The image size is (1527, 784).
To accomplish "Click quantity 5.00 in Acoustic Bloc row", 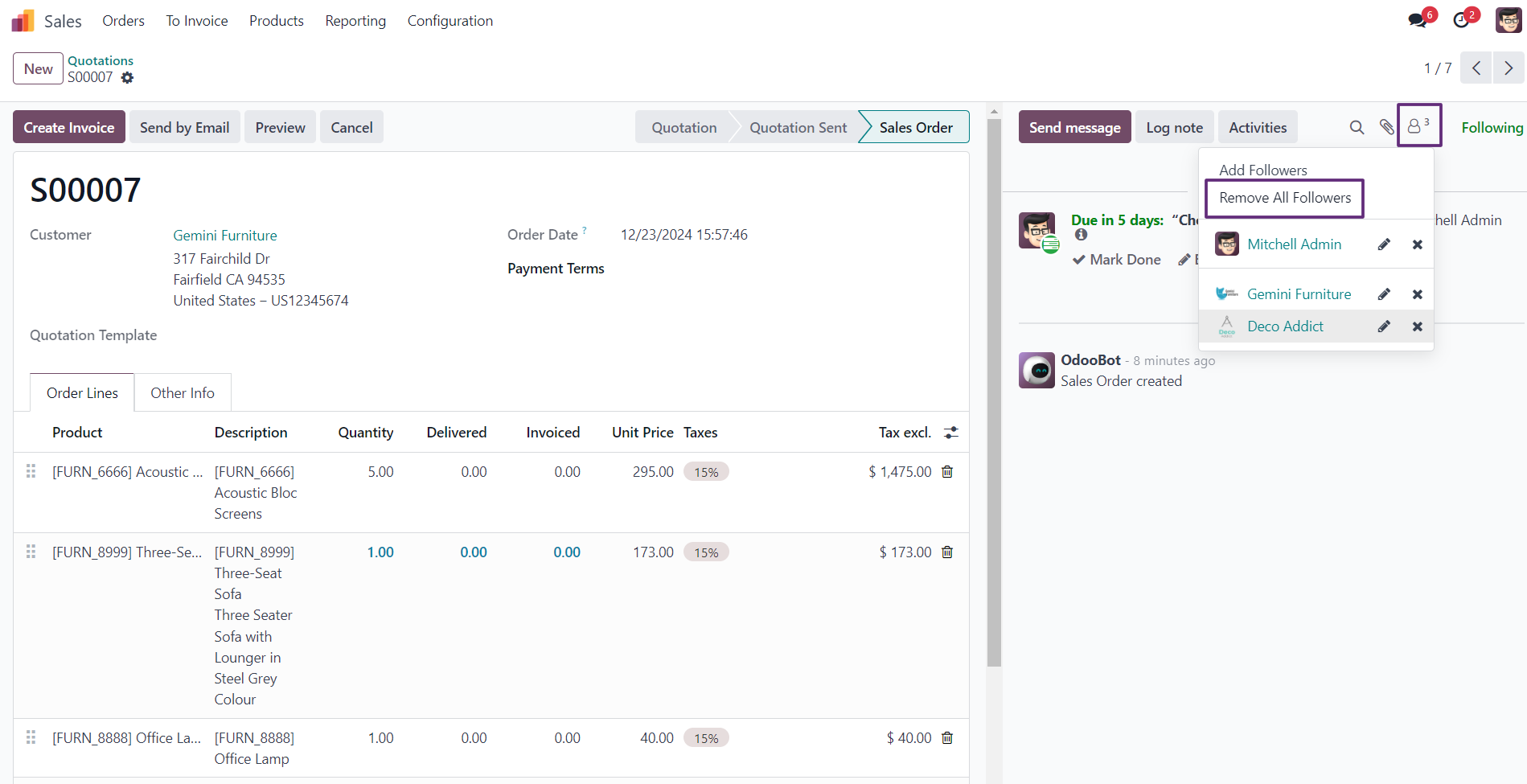I will 380,472.
